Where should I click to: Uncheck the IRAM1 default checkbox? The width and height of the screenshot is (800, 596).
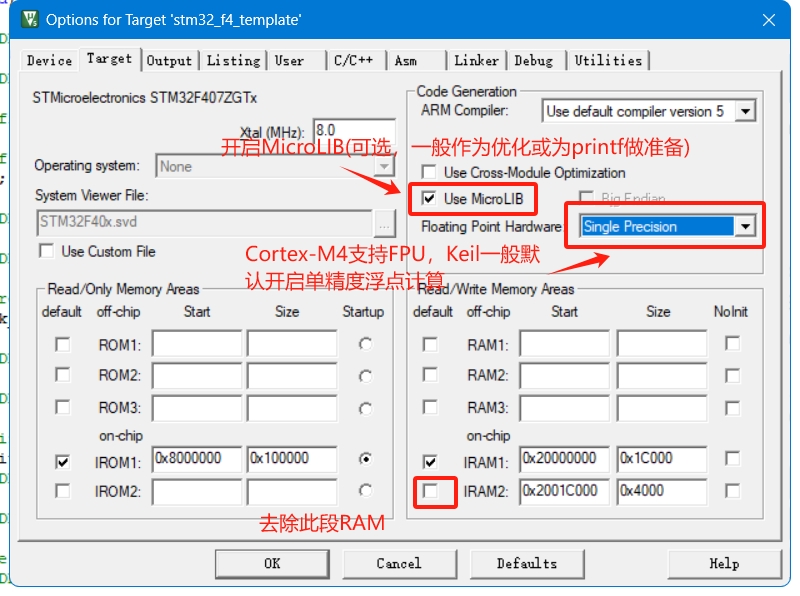click(x=430, y=462)
